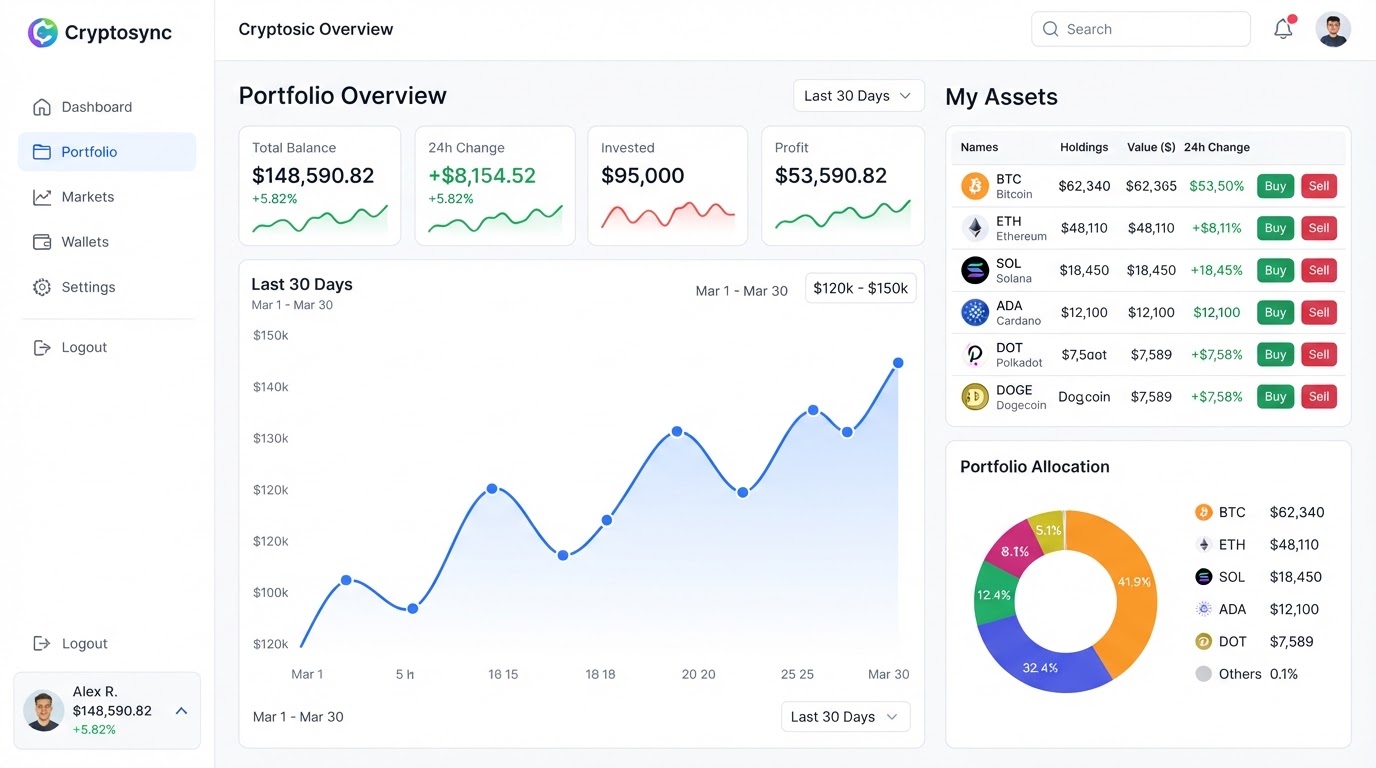Click the Polkadot coin icon in My Assets
The width and height of the screenshot is (1376, 768).
(975, 354)
